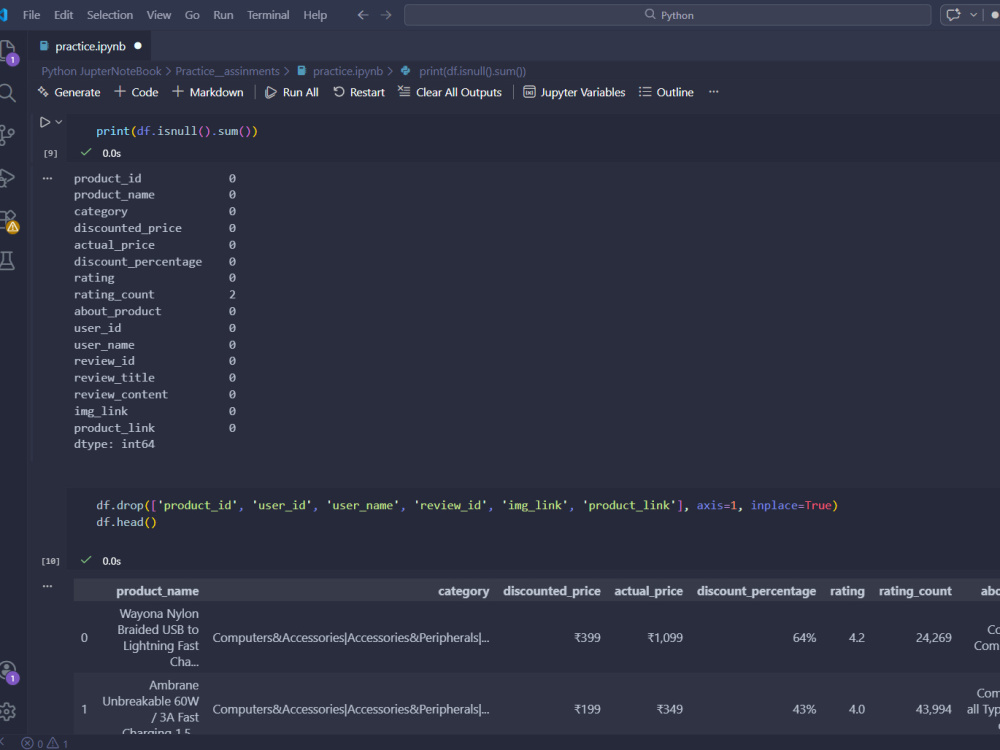Run the print(df.isnull().sum()) cell
The width and height of the screenshot is (1000, 750).
tap(45, 122)
